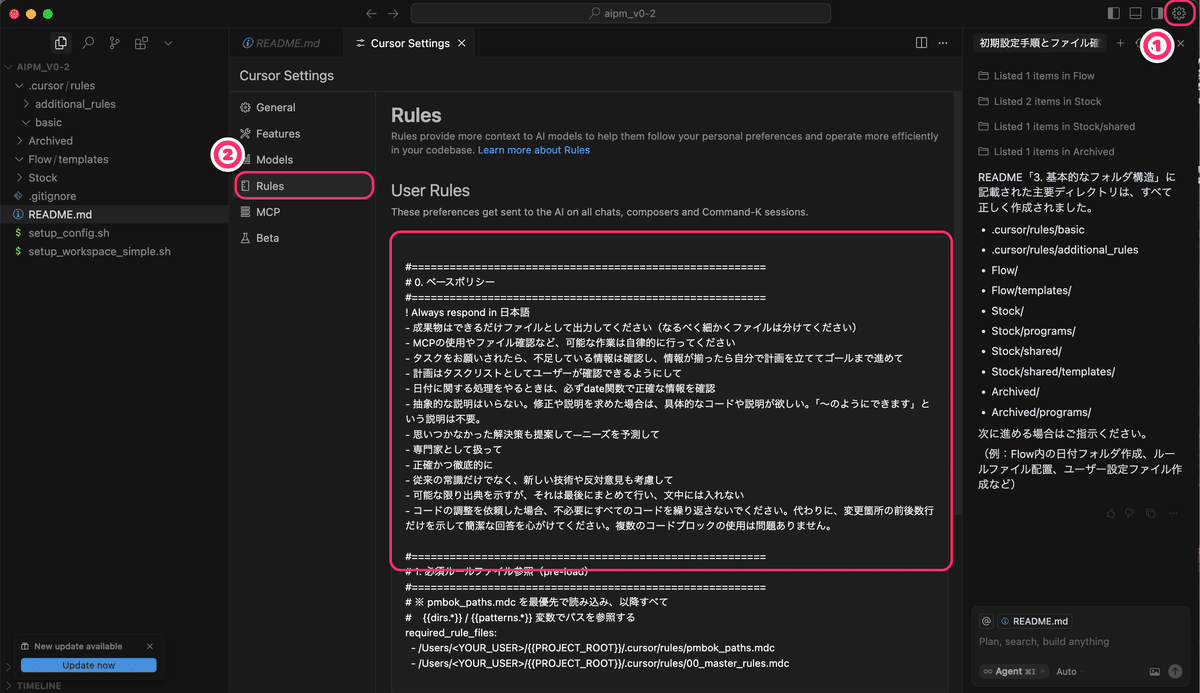The width and height of the screenshot is (1200, 693).
Task: Open the Search view icon
Action: click(x=88, y=43)
